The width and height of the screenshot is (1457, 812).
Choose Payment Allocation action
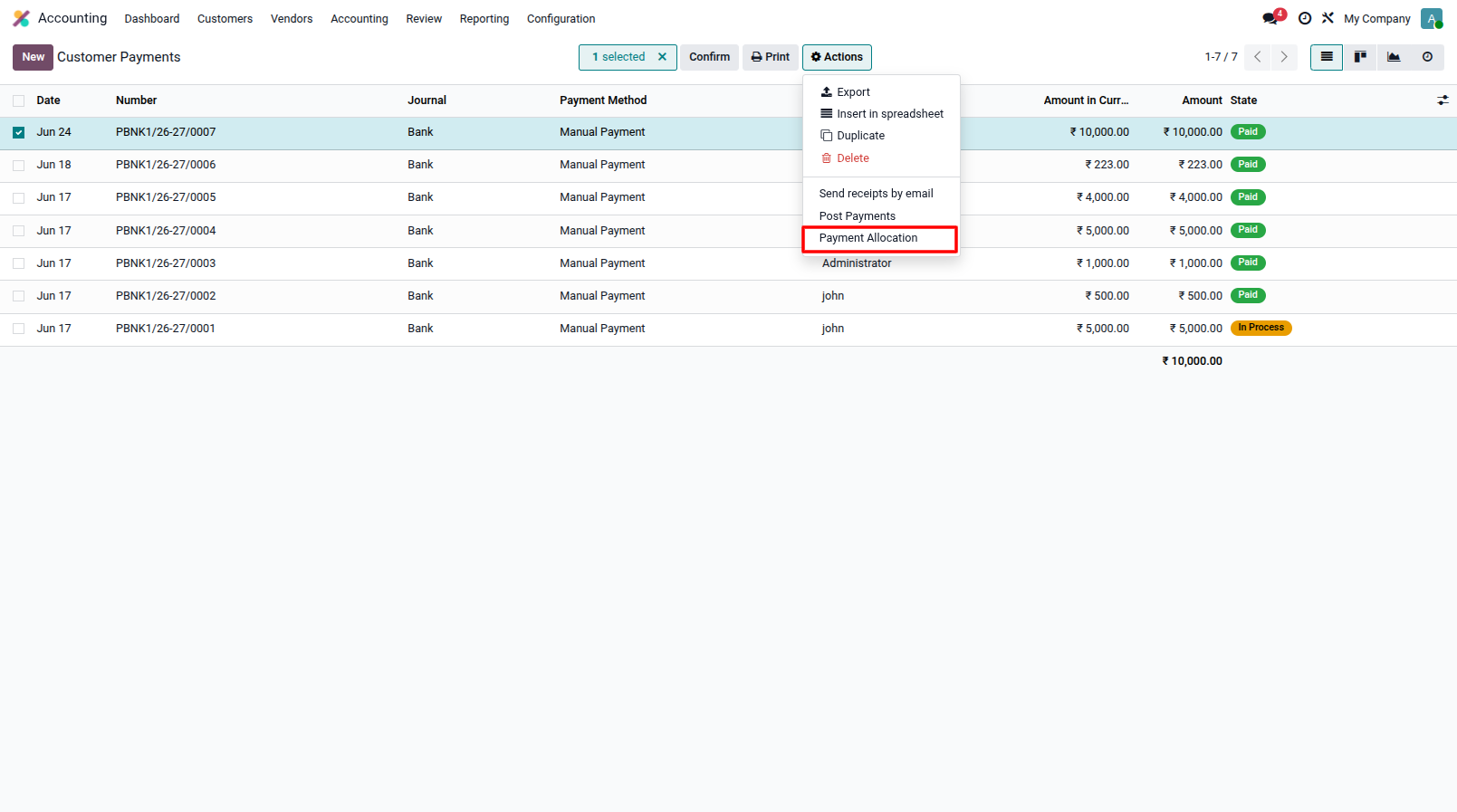pyautogui.click(x=880, y=238)
